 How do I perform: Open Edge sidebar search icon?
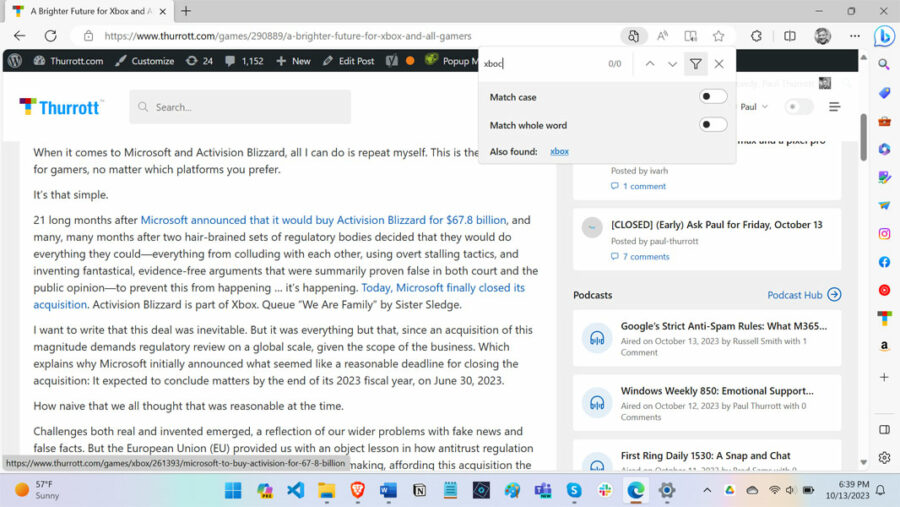[884, 64]
